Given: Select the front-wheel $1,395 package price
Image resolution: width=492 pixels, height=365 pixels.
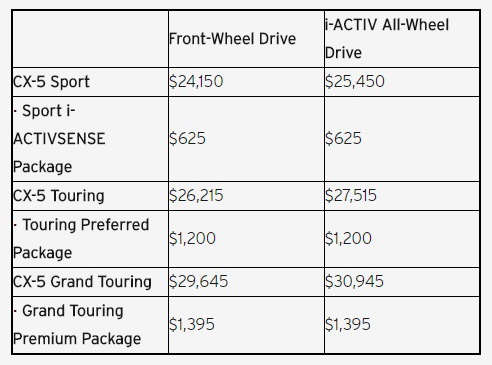Looking at the screenshot, I should [192, 324].
